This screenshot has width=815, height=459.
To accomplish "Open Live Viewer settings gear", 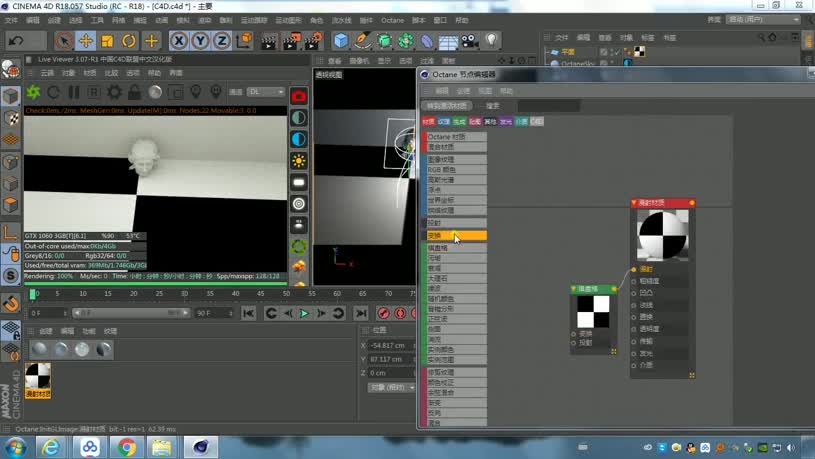I will (x=114, y=93).
